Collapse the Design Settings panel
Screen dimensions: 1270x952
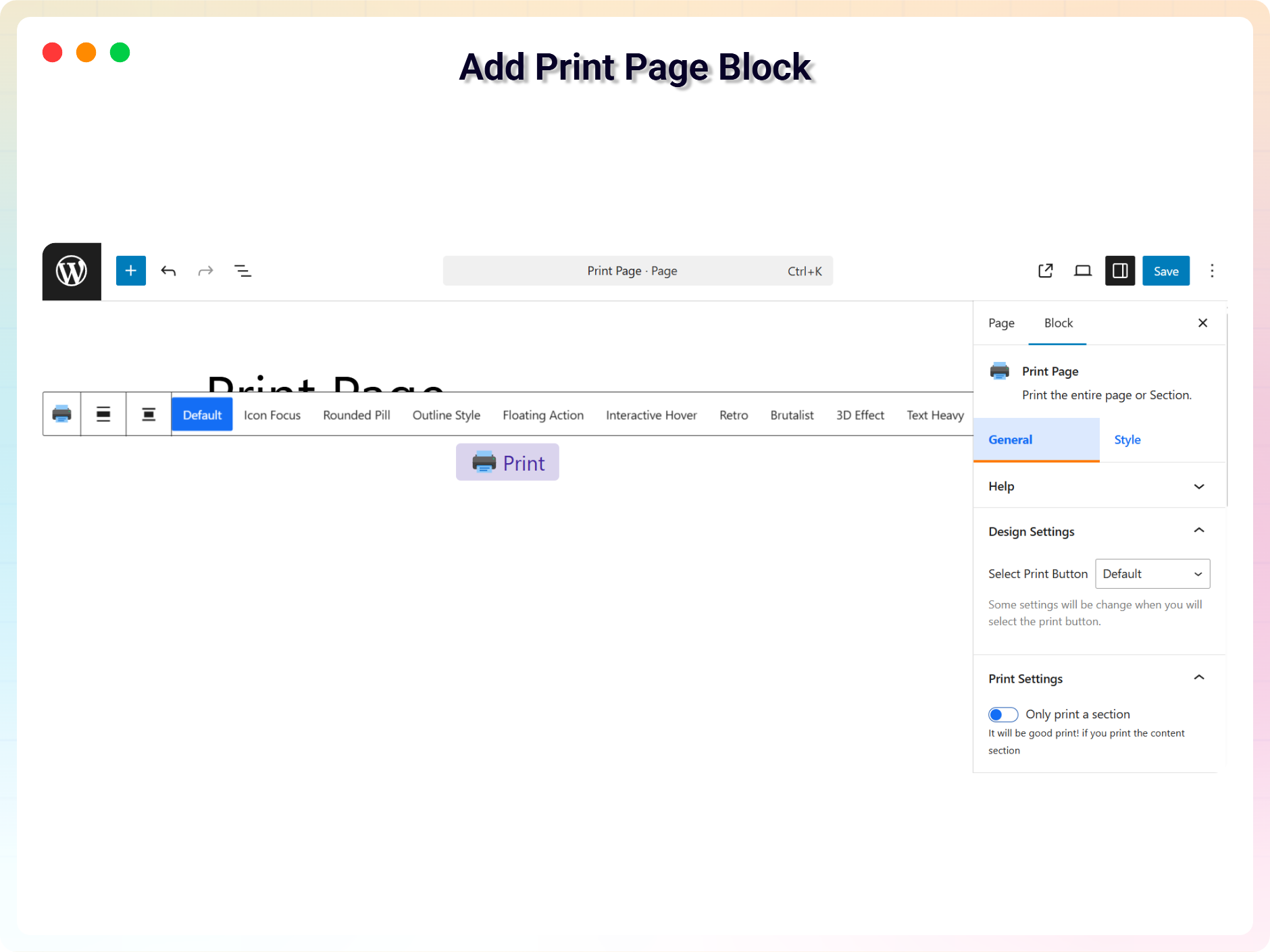(1198, 531)
